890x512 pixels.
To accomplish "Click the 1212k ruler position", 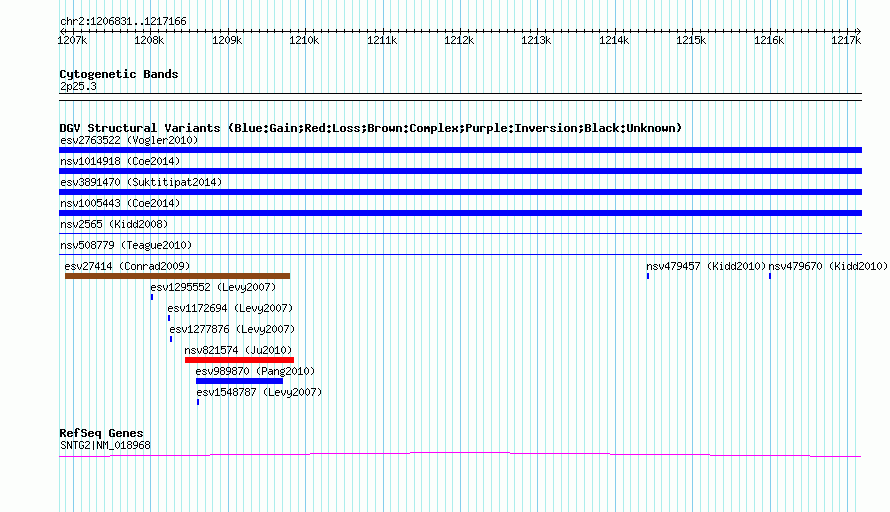I will [x=459, y=40].
